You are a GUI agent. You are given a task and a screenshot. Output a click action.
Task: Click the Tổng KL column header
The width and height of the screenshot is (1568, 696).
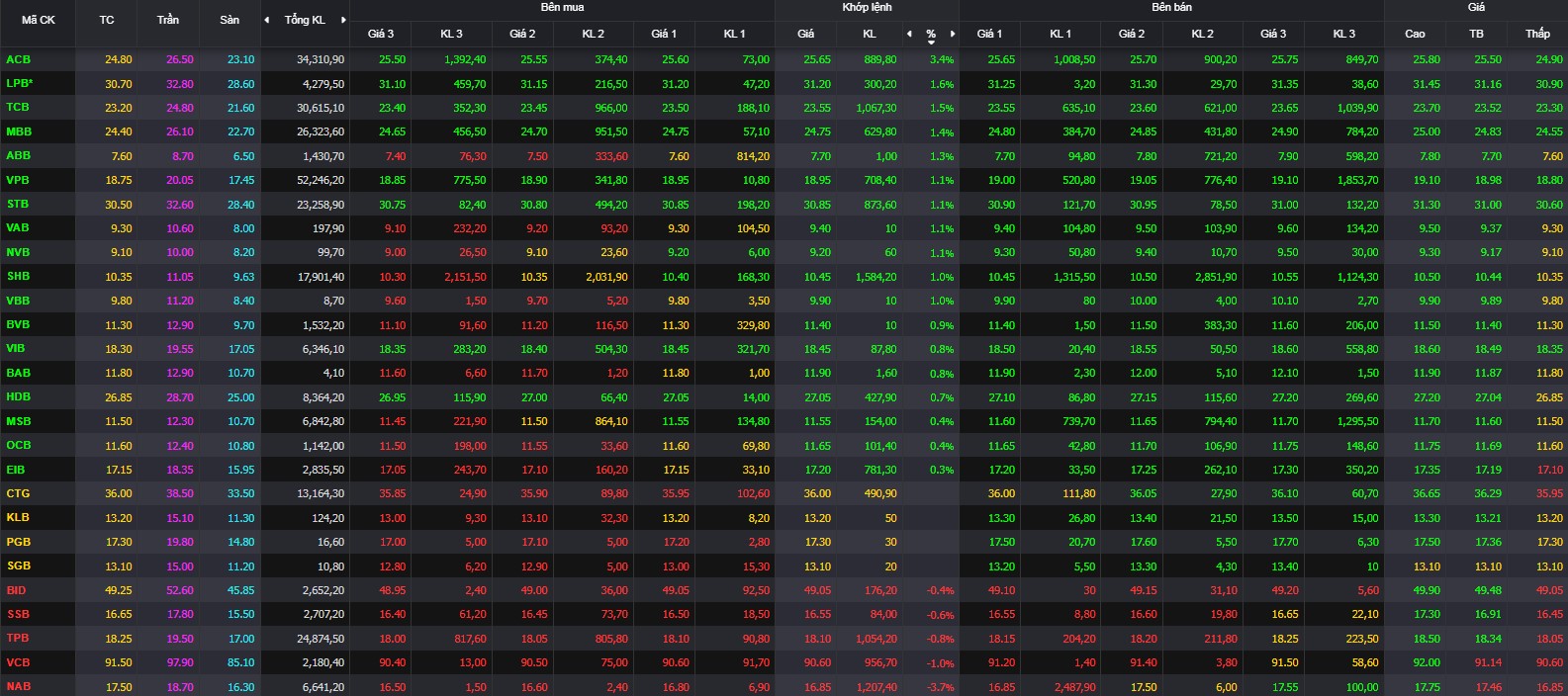point(305,20)
